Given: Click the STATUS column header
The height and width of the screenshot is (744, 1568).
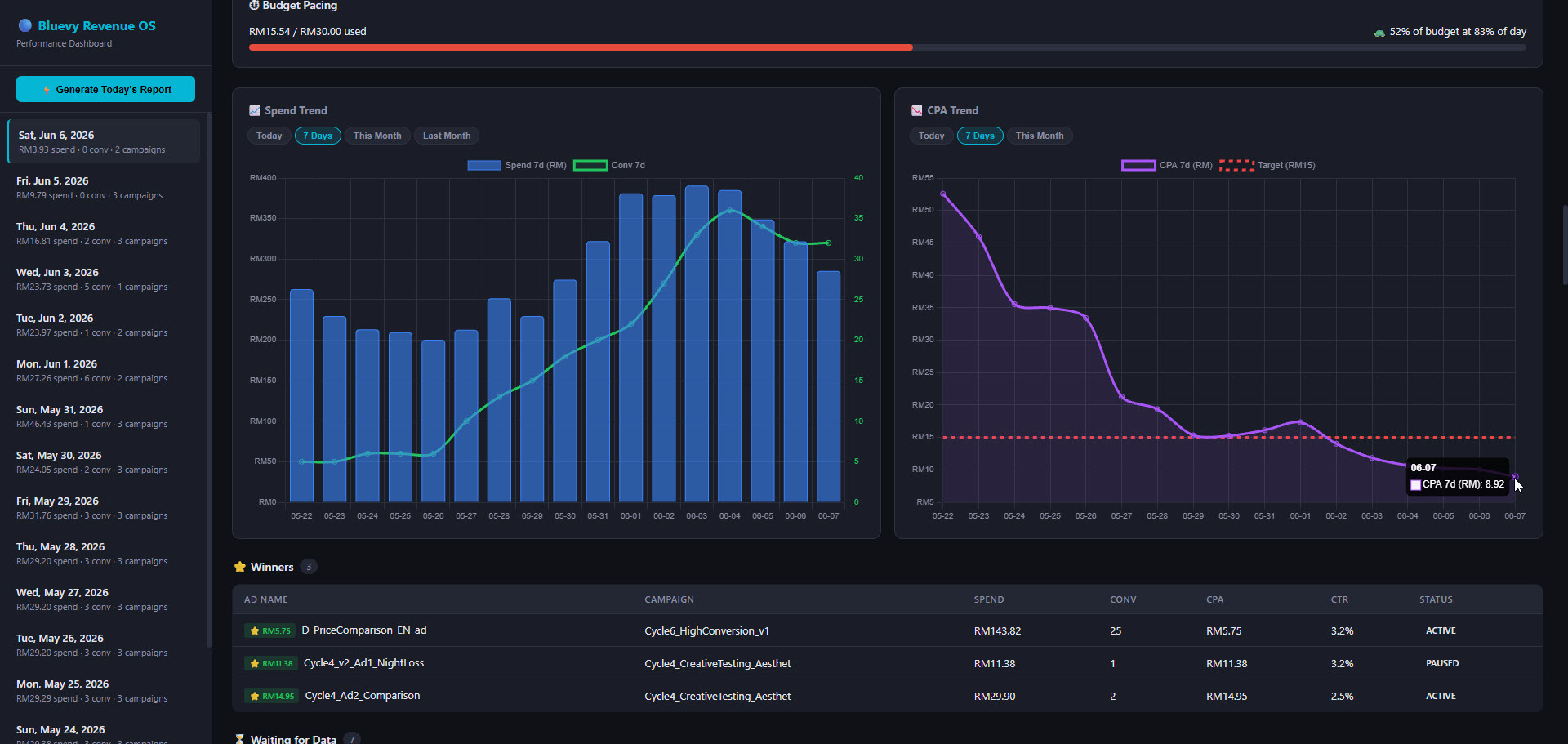Looking at the screenshot, I should [x=1436, y=599].
